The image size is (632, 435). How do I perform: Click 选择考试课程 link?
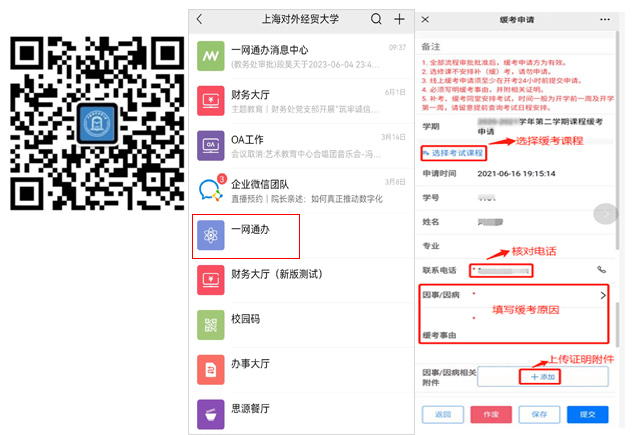point(453,152)
